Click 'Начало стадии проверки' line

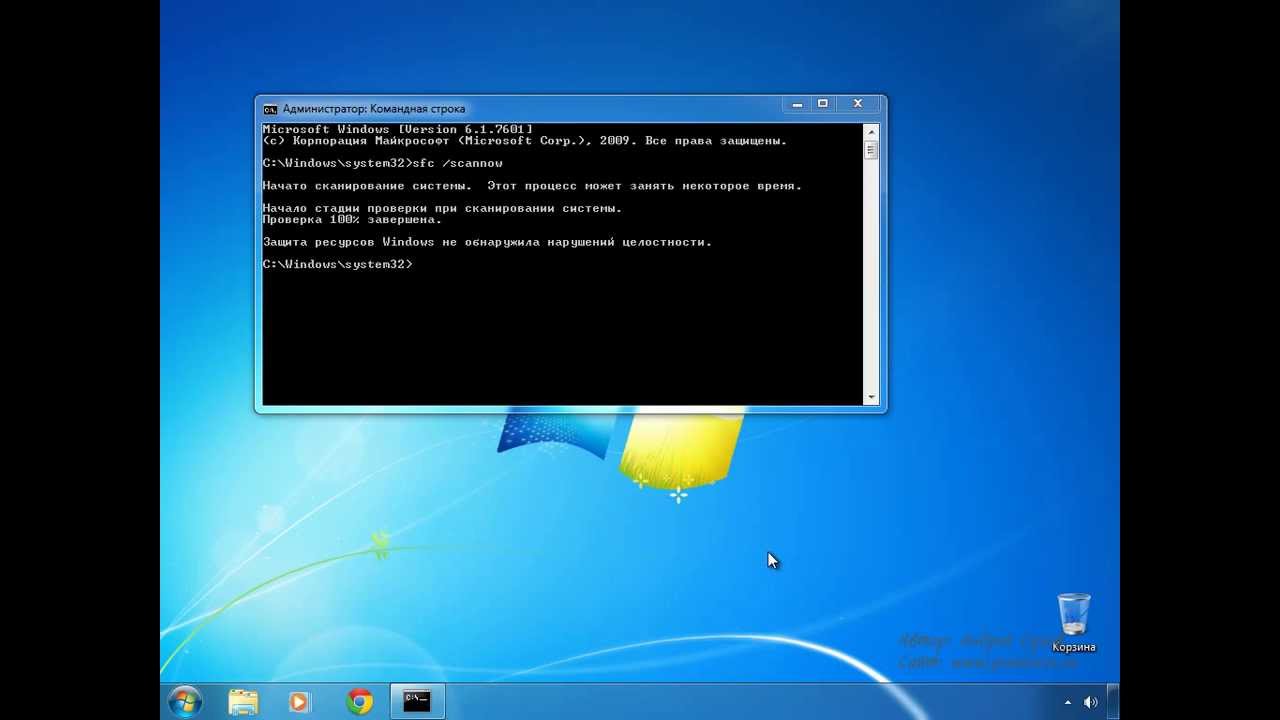(x=442, y=208)
